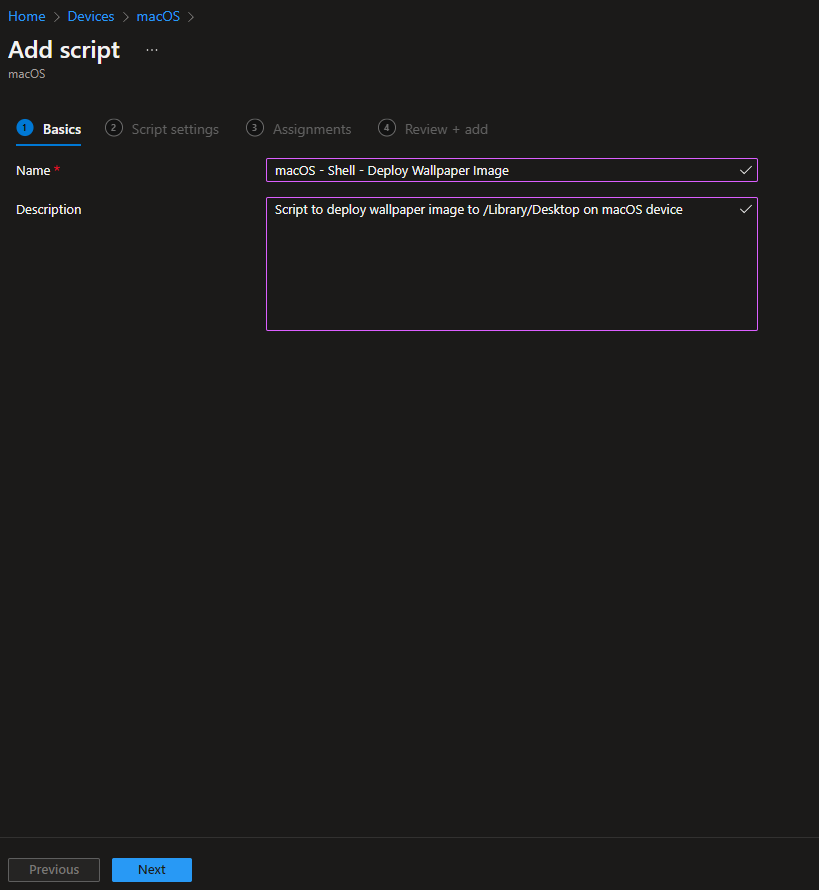This screenshot has height=890, width=819.
Task: Open the ellipsis menu beside Add script
Action: pyautogui.click(x=152, y=50)
